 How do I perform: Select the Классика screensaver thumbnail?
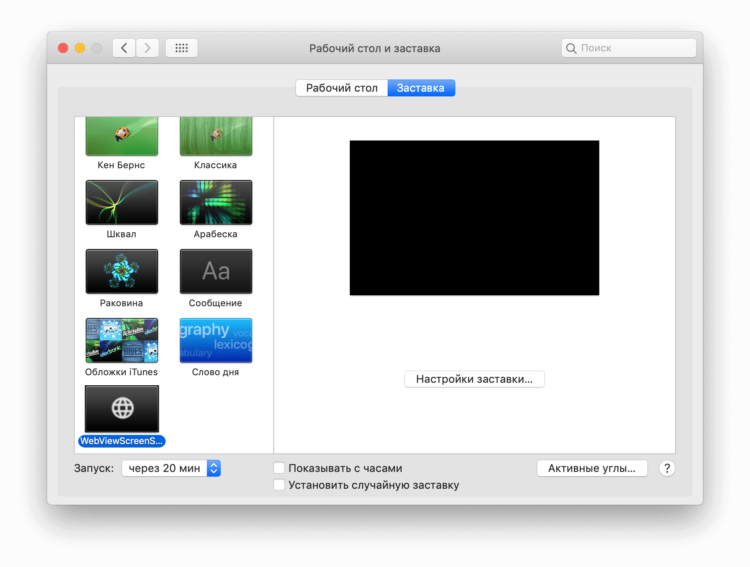216,136
